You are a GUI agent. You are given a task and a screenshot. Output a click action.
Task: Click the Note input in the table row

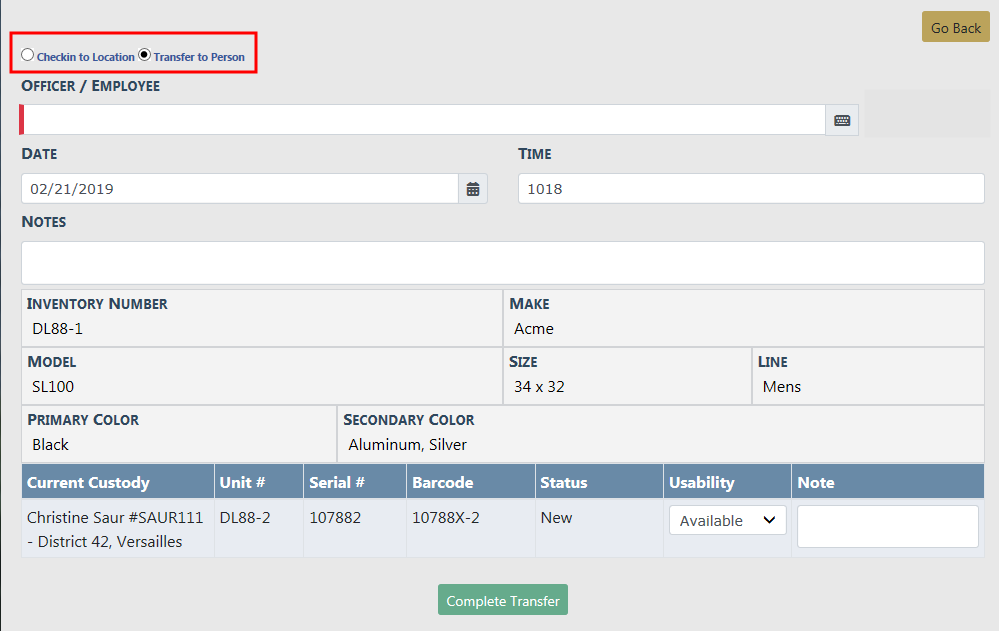point(887,526)
